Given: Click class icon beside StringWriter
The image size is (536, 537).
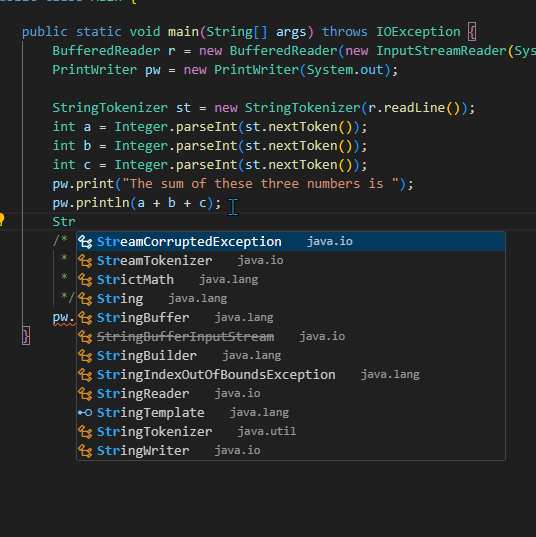Looking at the screenshot, I should [85, 451].
